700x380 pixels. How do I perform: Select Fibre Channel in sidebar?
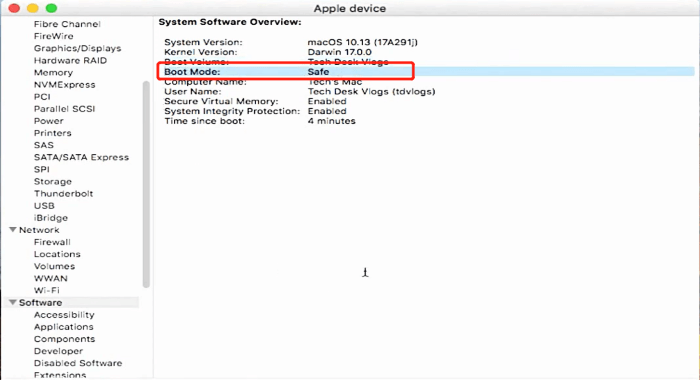click(67, 24)
